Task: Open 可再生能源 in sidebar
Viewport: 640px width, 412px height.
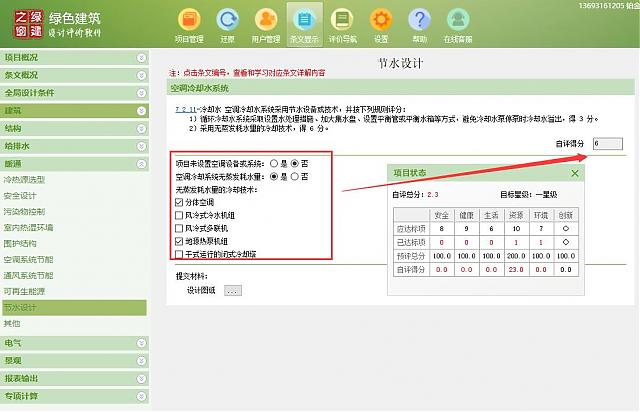Action: 24,291
